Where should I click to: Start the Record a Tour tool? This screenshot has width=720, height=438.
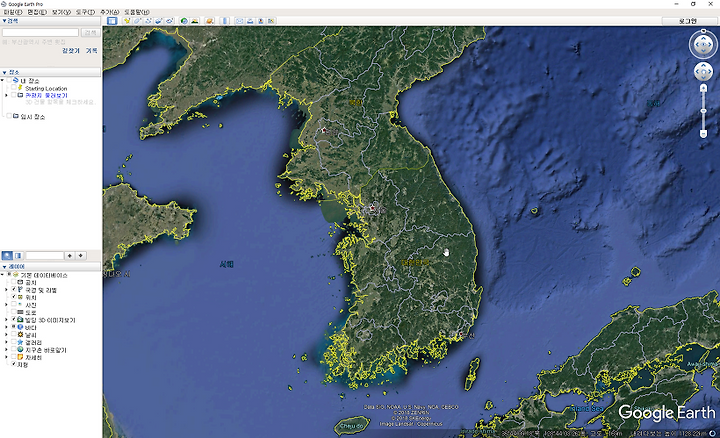click(x=169, y=21)
